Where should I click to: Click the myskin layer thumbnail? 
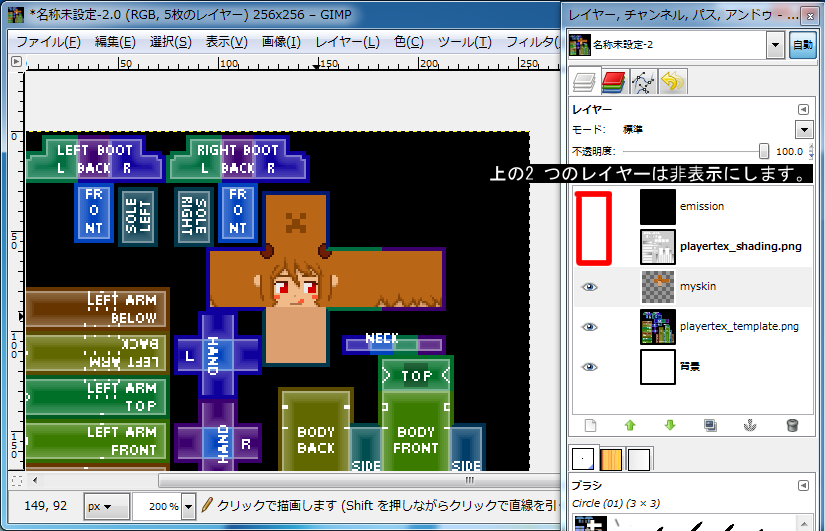(658, 287)
